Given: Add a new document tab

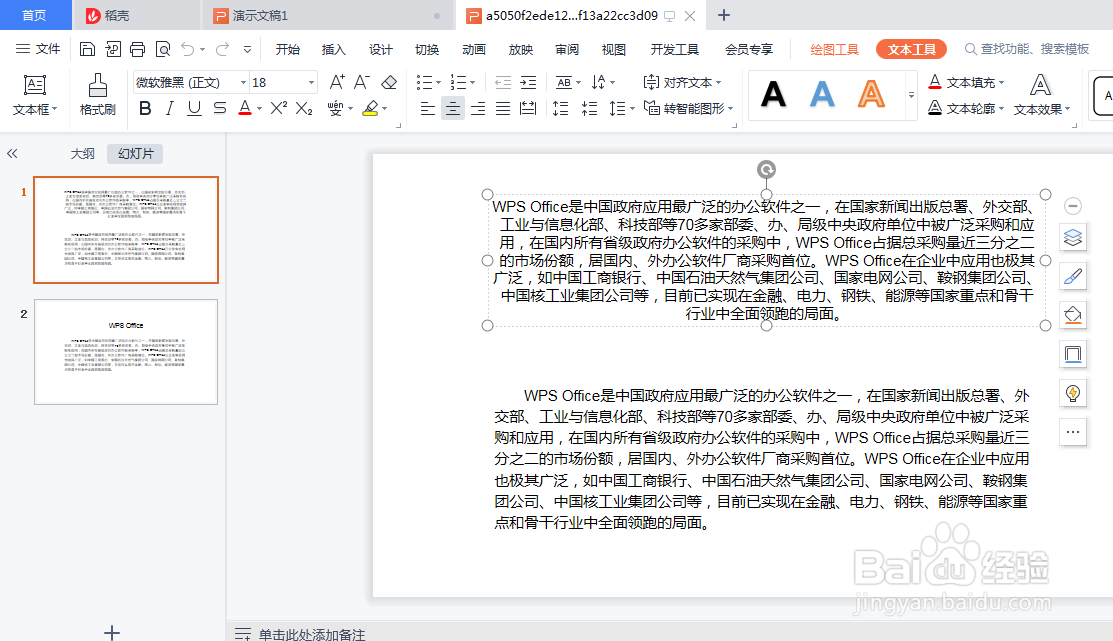Looking at the screenshot, I should tap(723, 15).
